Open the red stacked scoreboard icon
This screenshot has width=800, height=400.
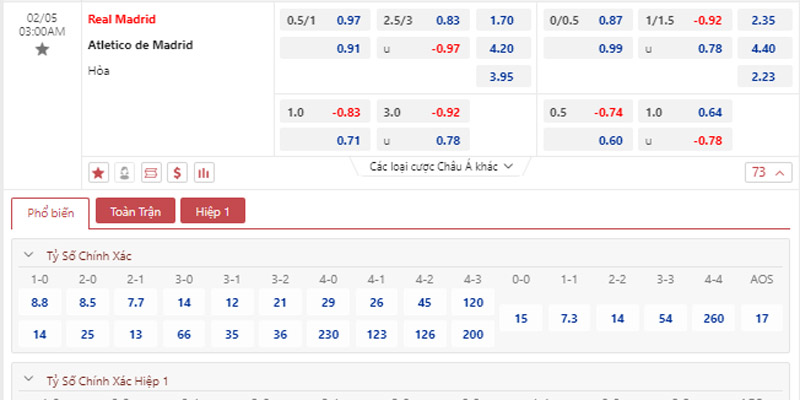[151, 173]
